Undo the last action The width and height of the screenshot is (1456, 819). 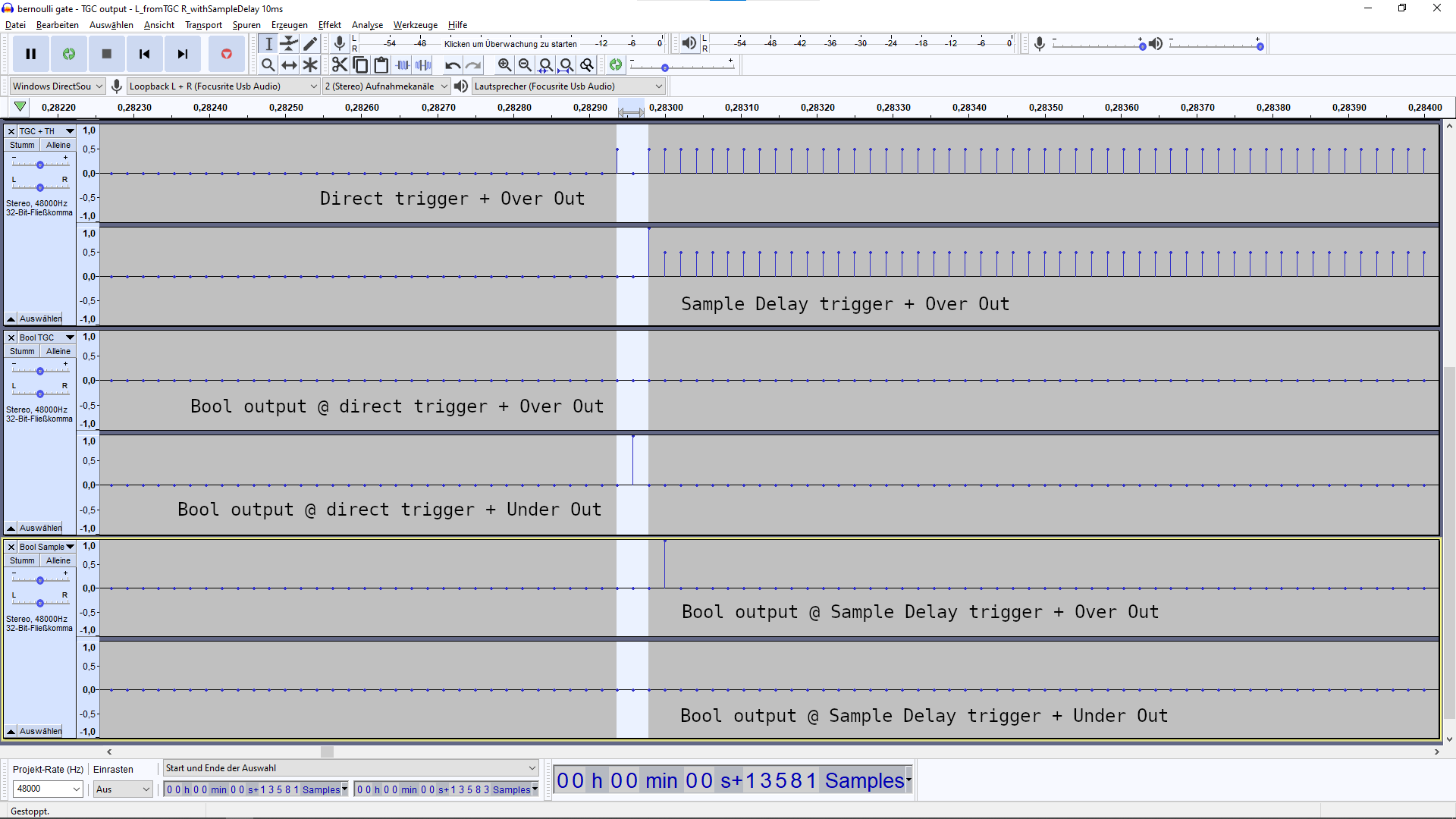pyautogui.click(x=453, y=64)
